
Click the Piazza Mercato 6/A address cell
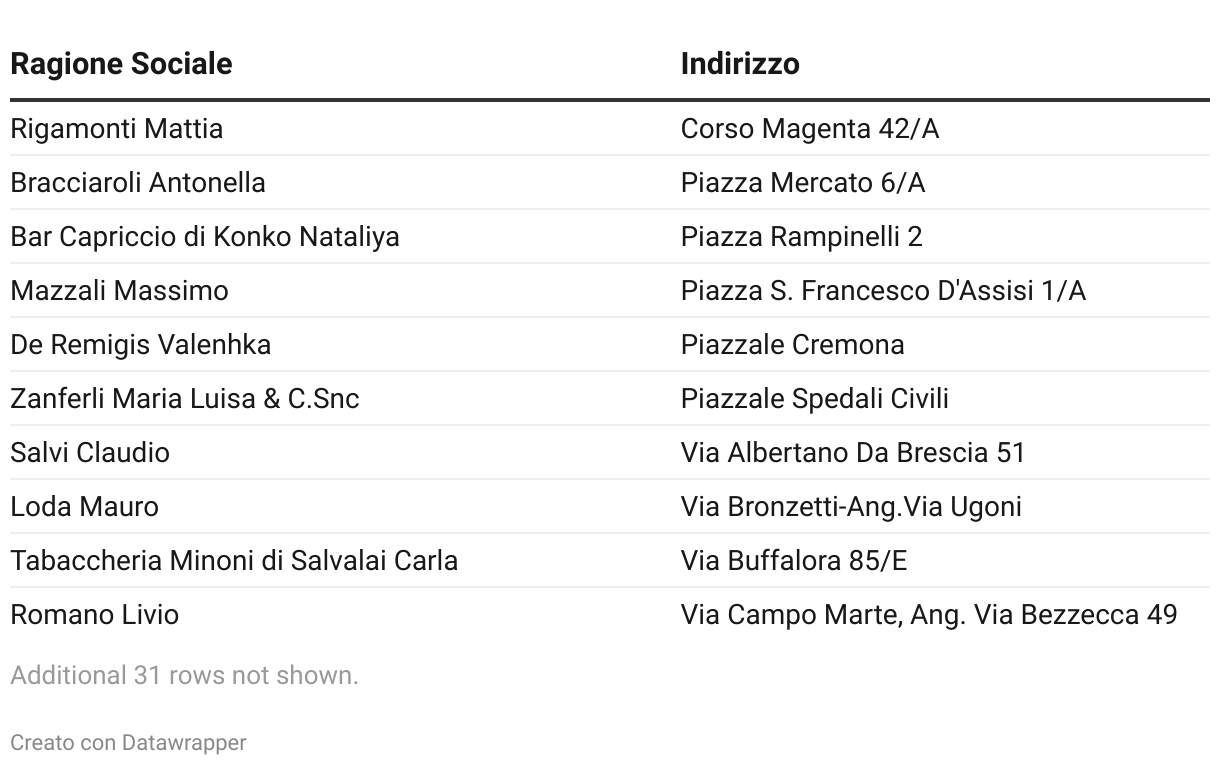coord(803,183)
